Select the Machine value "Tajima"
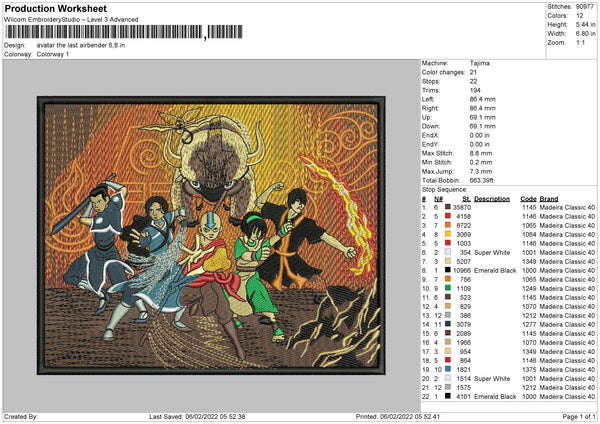The width and height of the screenshot is (600, 424). [479, 63]
